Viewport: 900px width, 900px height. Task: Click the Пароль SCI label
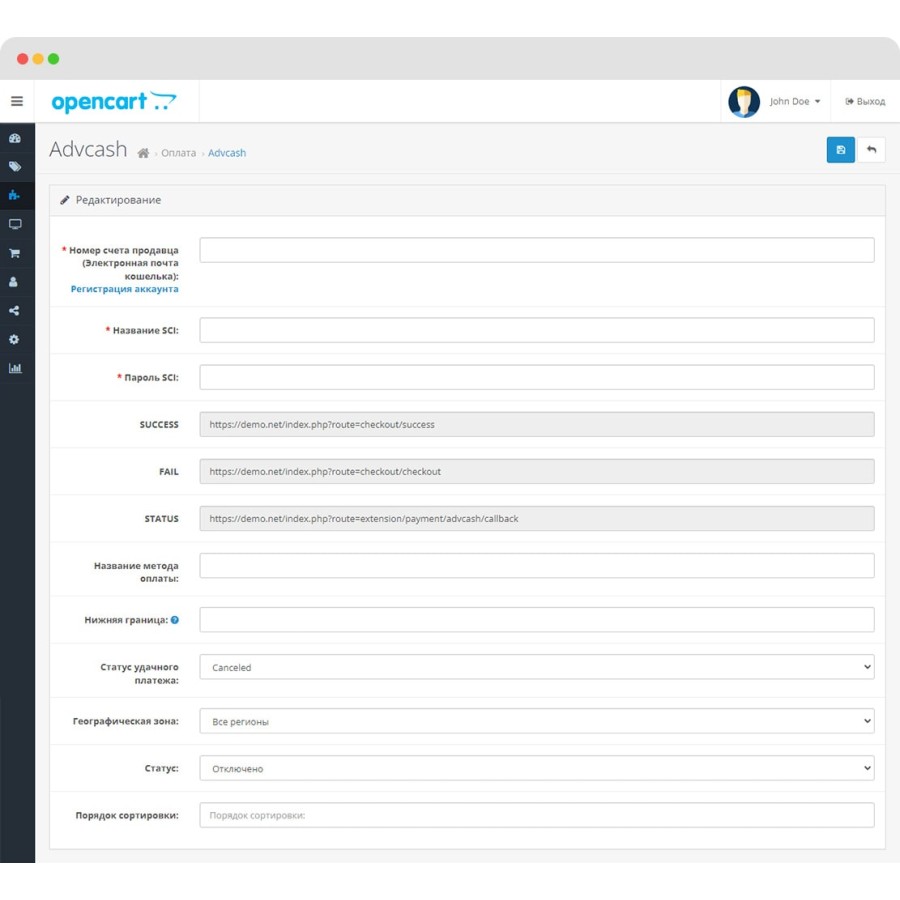click(152, 378)
